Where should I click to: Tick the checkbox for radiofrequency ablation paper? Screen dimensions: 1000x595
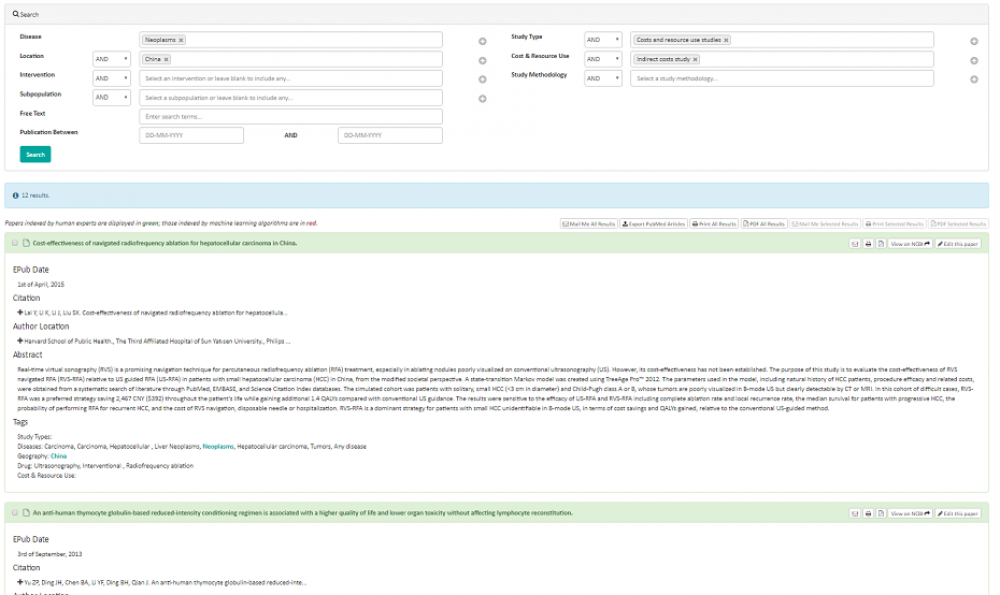[x=15, y=243]
